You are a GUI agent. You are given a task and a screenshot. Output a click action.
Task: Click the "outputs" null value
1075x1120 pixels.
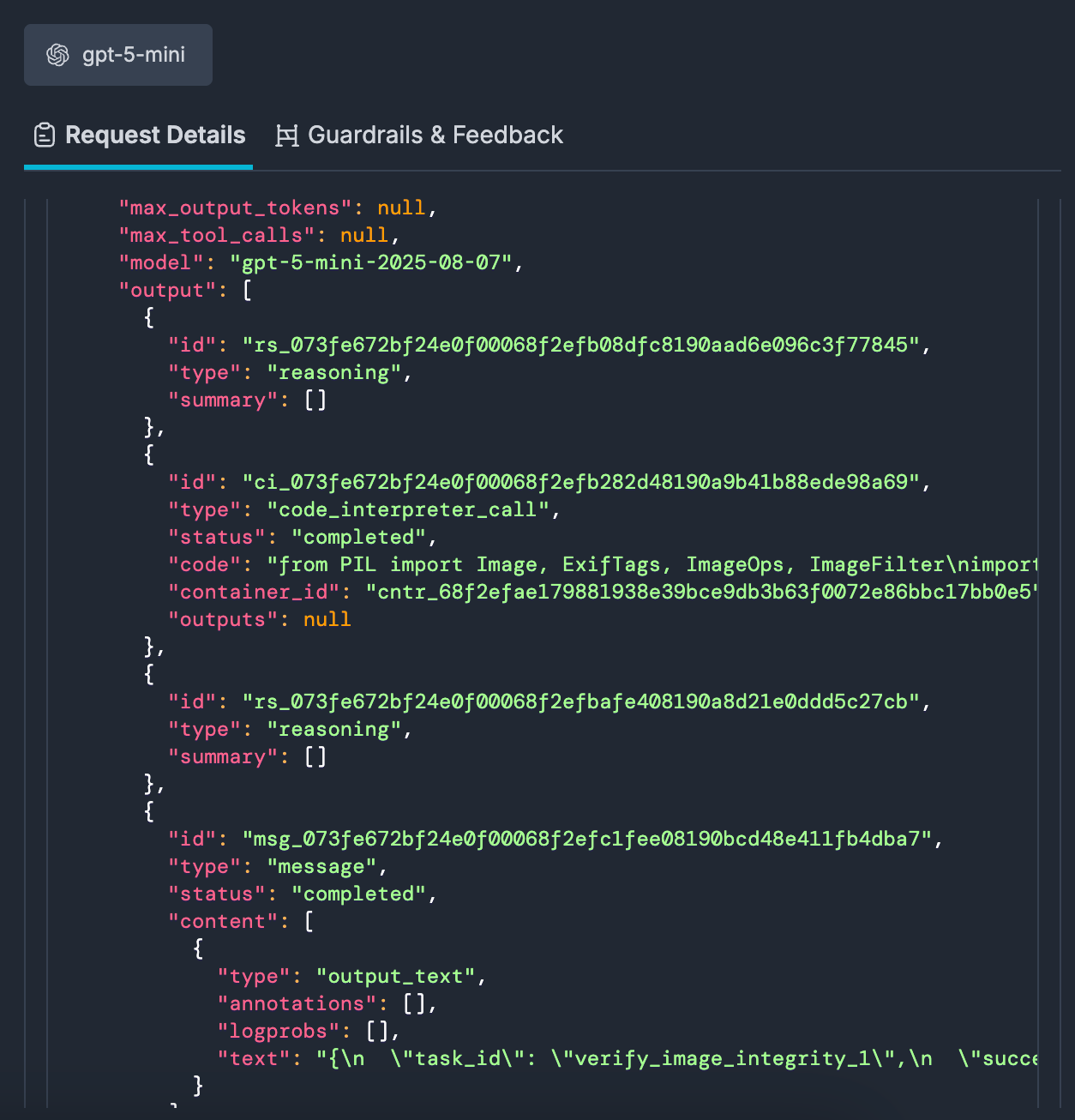[327, 619]
